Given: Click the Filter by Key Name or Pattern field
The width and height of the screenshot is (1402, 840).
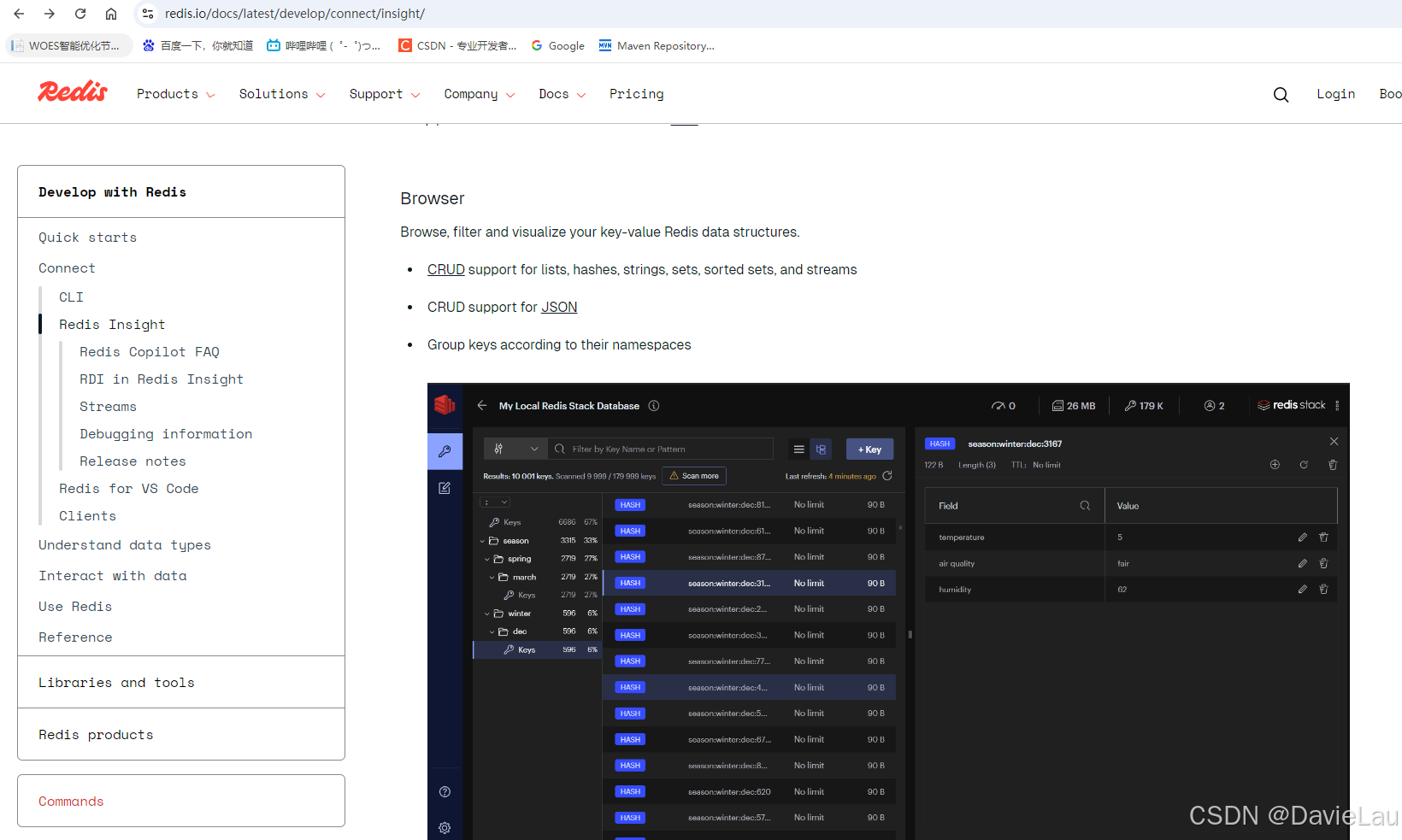Looking at the screenshot, I should pyautogui.click(x=661, y=449).
